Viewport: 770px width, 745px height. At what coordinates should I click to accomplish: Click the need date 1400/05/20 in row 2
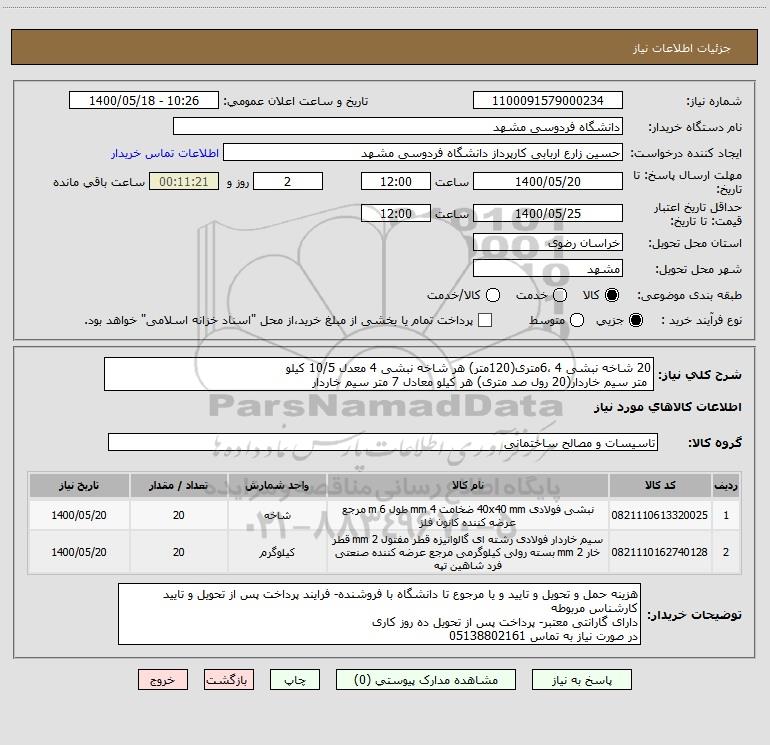click(x=79, y=552)
